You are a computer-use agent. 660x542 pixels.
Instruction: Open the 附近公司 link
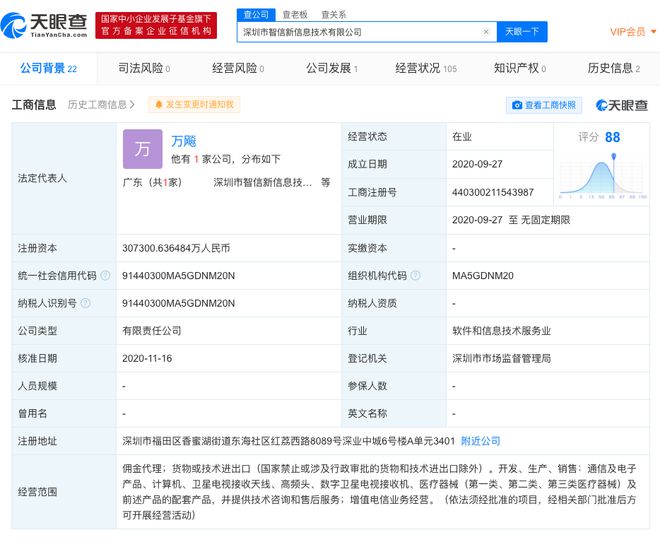(480, 441)
